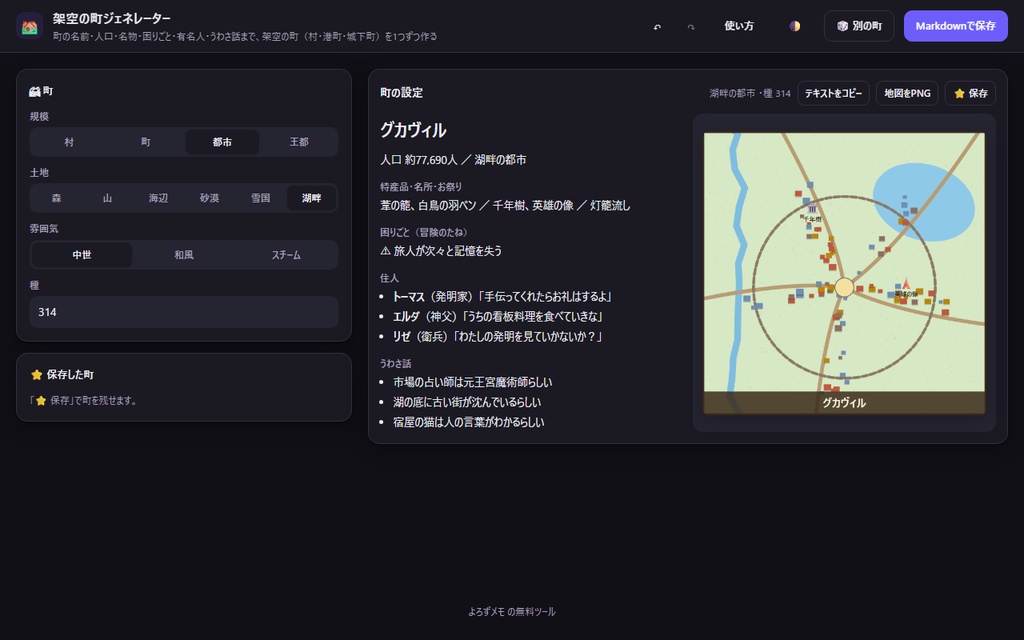This screenshot has width=1024, height=640.
Task: Open the 使い方 help button
Action: pyautogui.click(x=739, y=26)
